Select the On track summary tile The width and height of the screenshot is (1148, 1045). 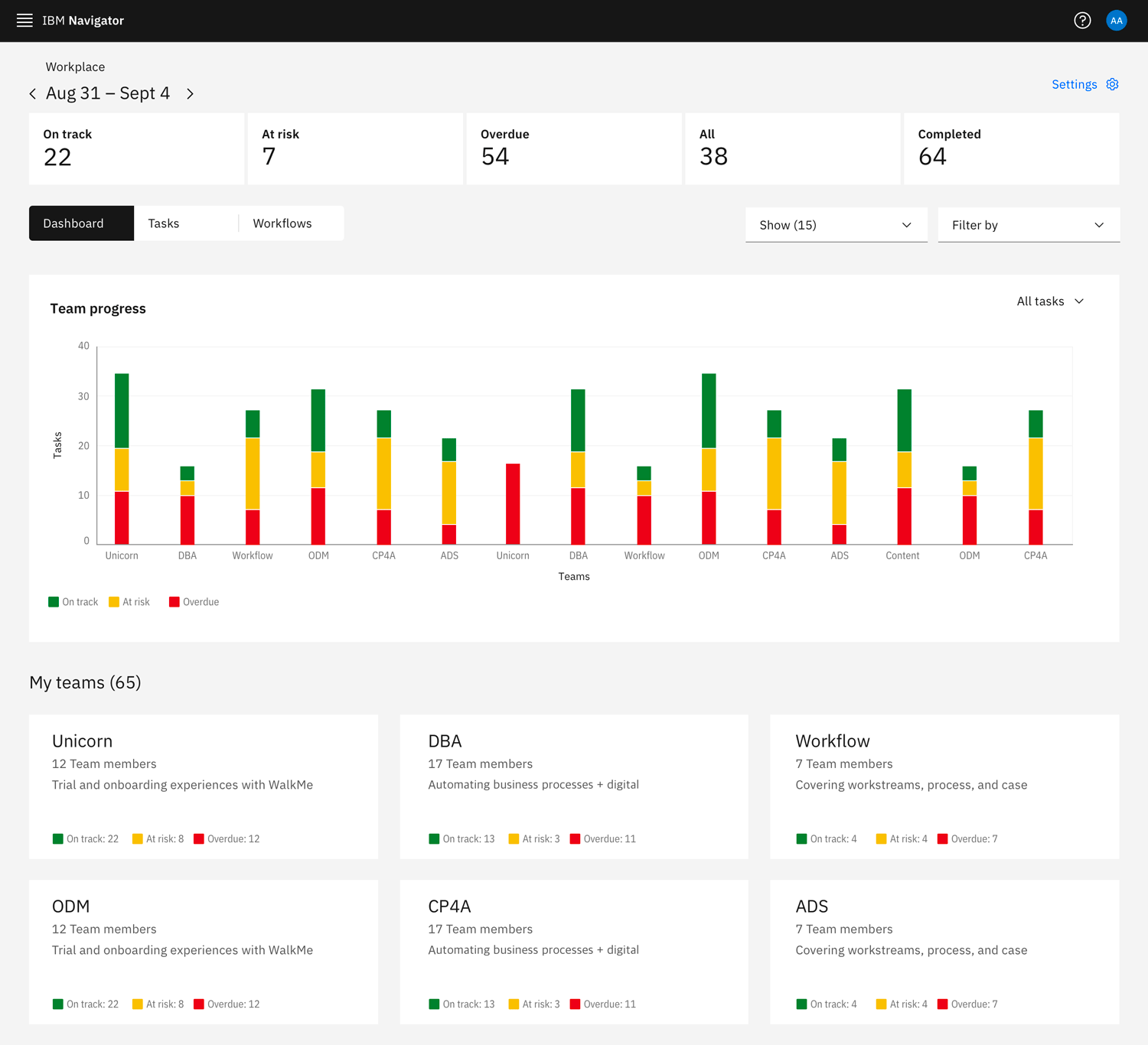(136, 149)
